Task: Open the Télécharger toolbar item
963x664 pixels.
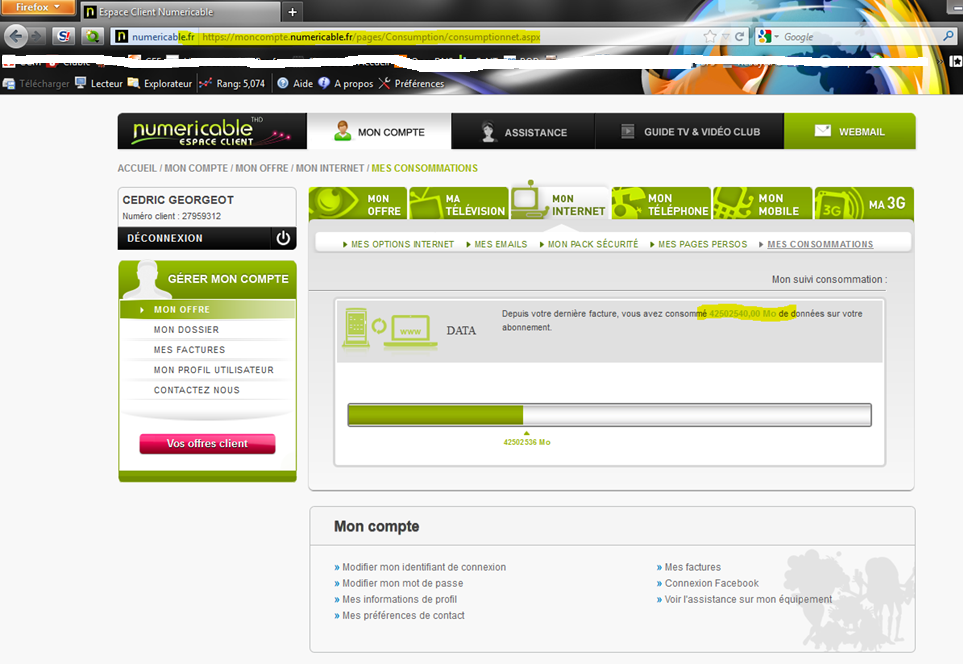Action: tap(37, 84)
